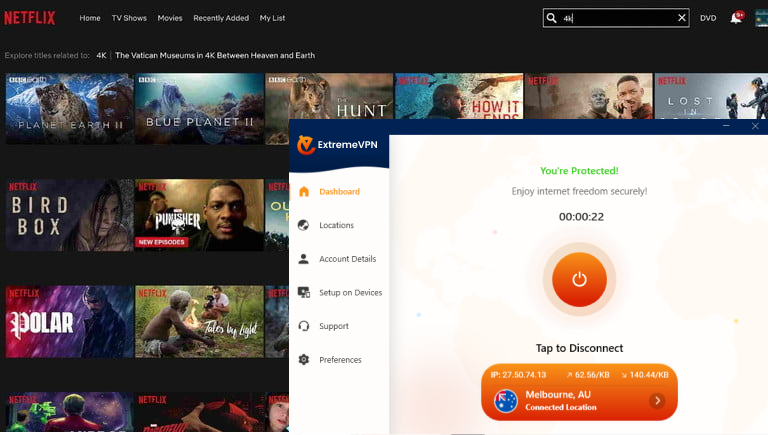Select the Dashboard label in ExtremeVPN
The image size is (768, 435).
click(x=339, y=192)
